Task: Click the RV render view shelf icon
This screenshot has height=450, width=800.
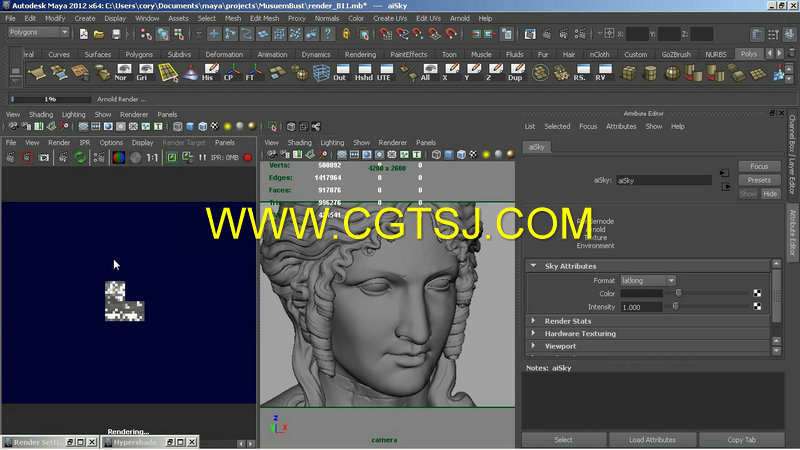Action: coord(604,72)
